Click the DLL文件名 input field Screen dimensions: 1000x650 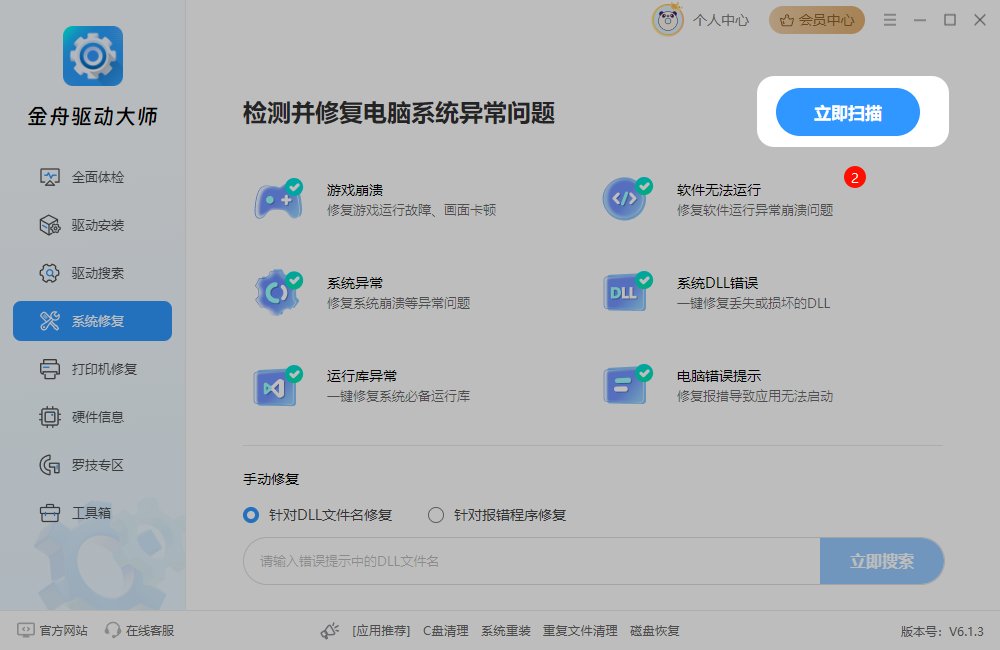point(531,561)
